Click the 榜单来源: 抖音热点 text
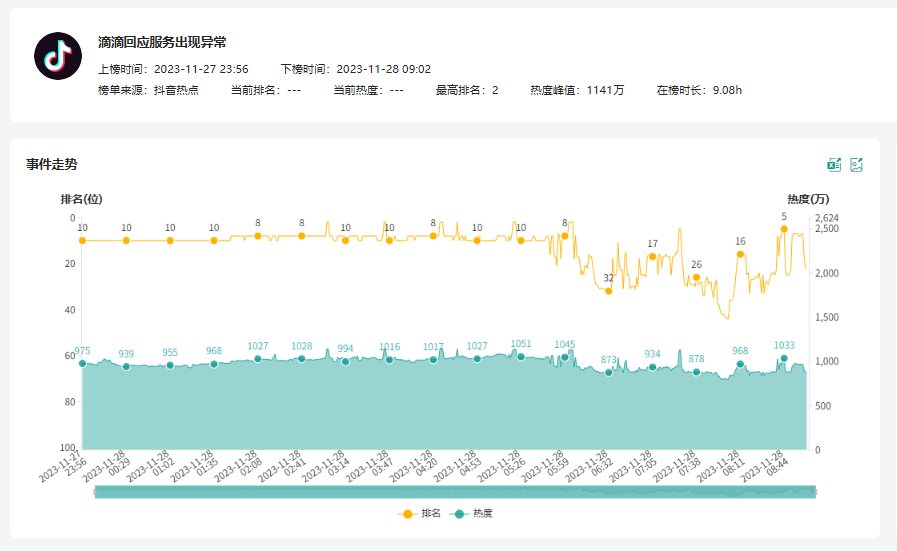The image size is (897, 551). [x=148, y=90]
